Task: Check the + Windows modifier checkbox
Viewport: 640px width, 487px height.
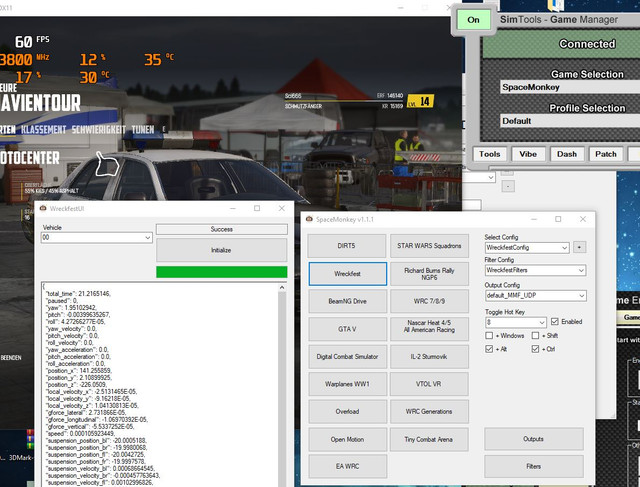Action: (489, 336)
